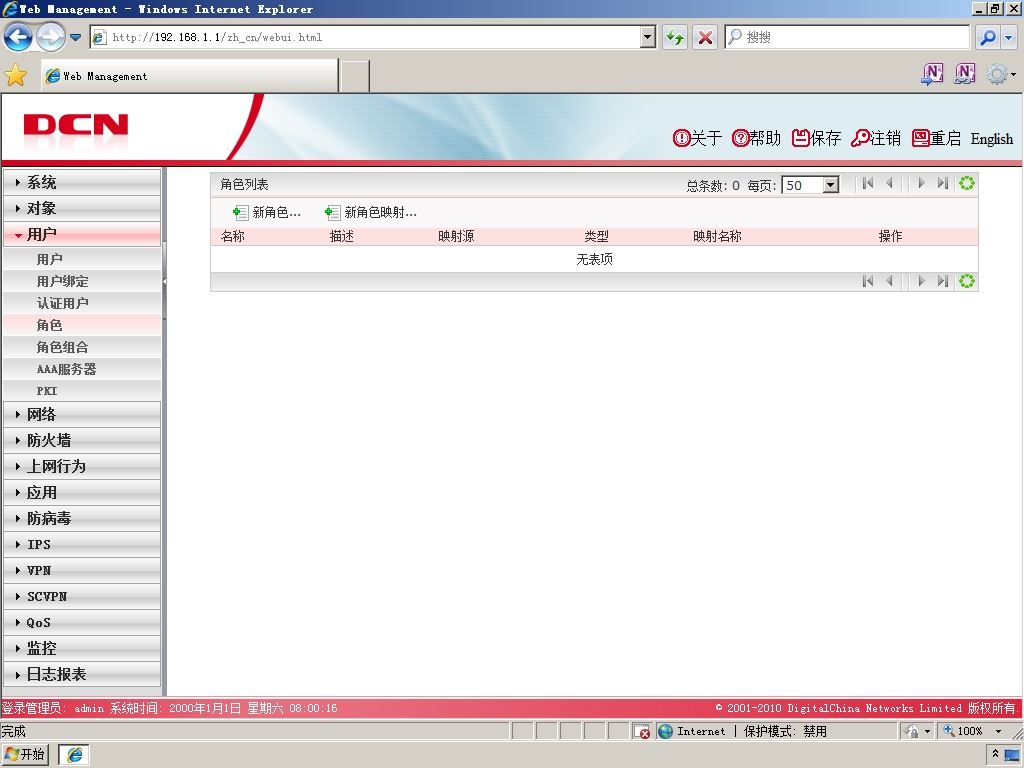This screenshot has width=1024, height=768.
Task: Open a new blank browser tab
Action: pyautogui.click(x=355, y=76)
